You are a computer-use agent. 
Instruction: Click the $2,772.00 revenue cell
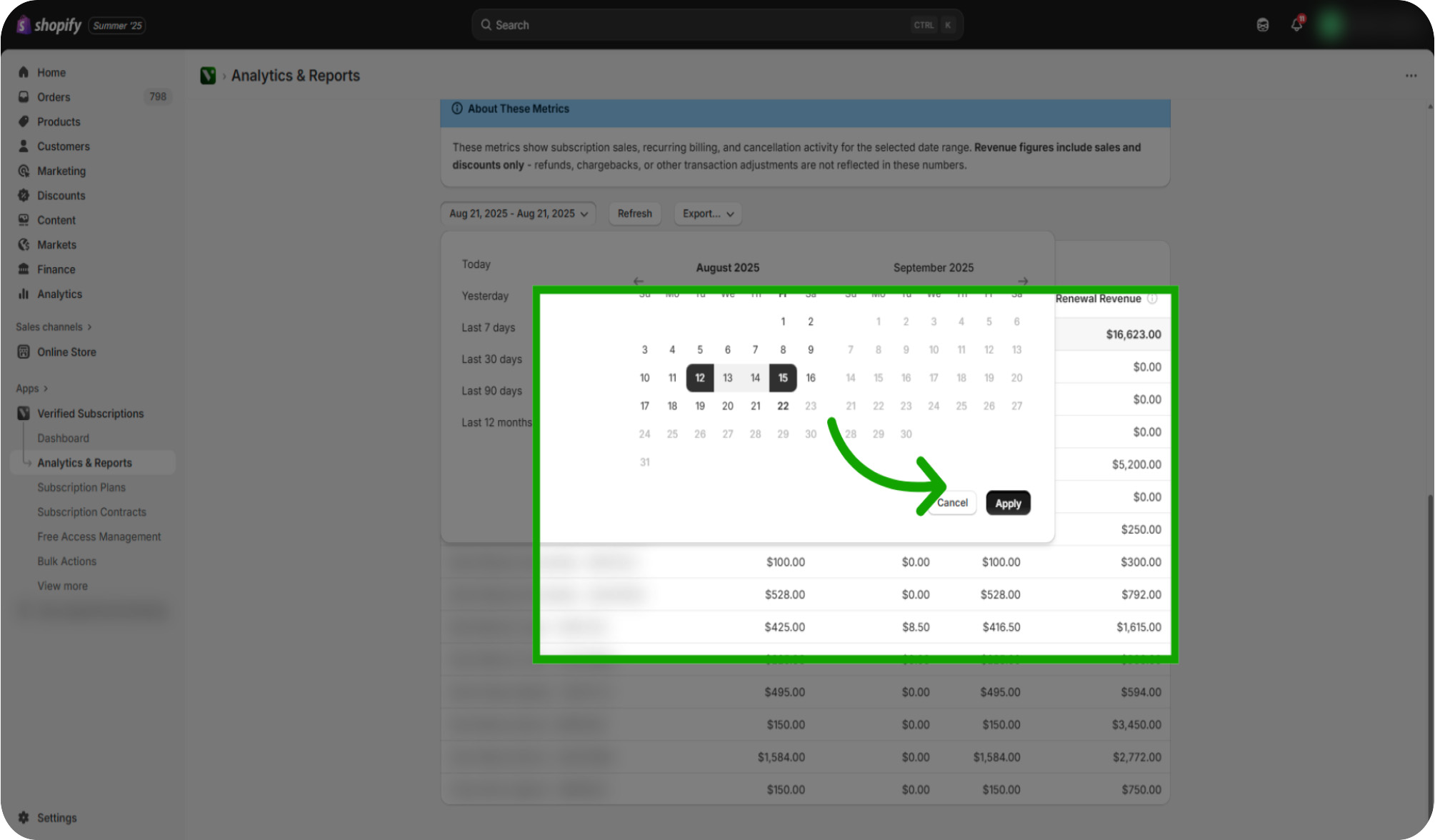click(x=1136, y=757)
